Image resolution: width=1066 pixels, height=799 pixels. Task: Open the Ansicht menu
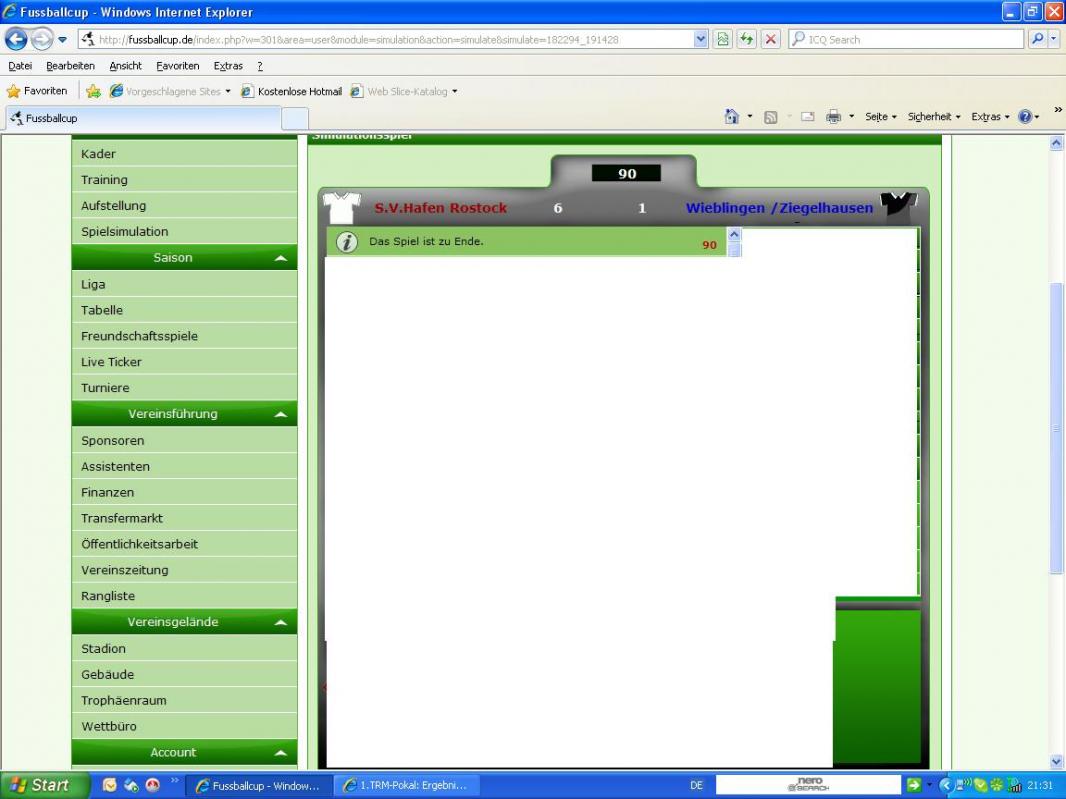[x=125, y=66]
